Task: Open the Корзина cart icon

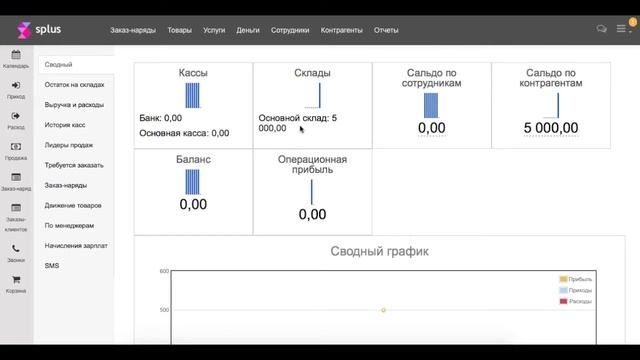Action: pos(16,280)
